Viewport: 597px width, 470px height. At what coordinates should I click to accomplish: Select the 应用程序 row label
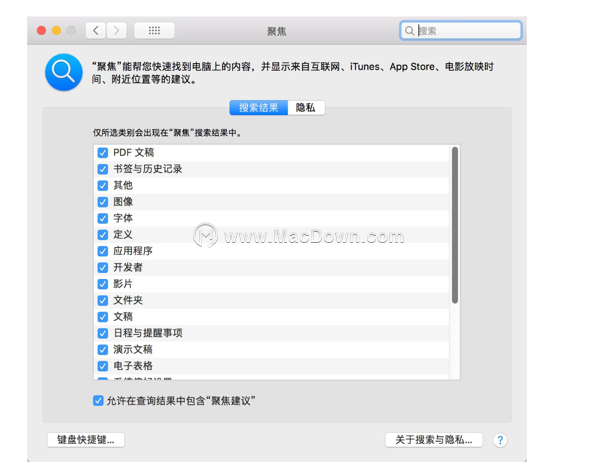click(133, 251)
